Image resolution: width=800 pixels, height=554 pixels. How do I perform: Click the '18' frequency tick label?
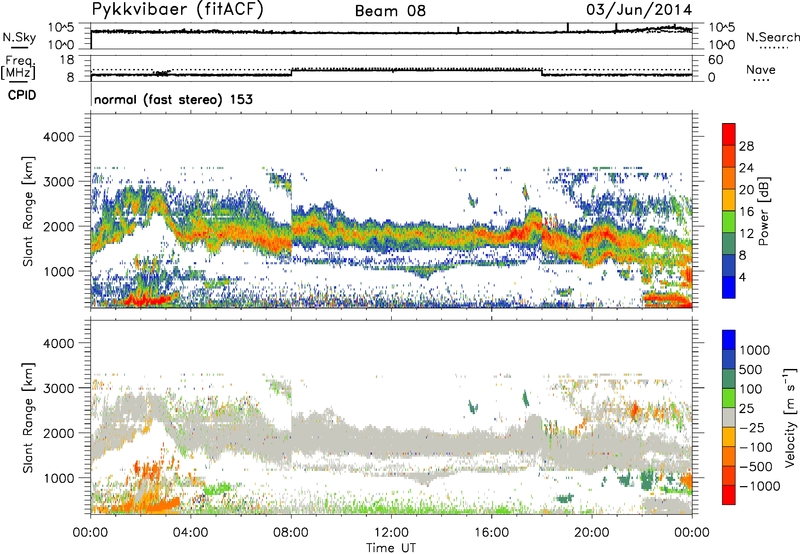pyautogui.click(x=67, y=60)
